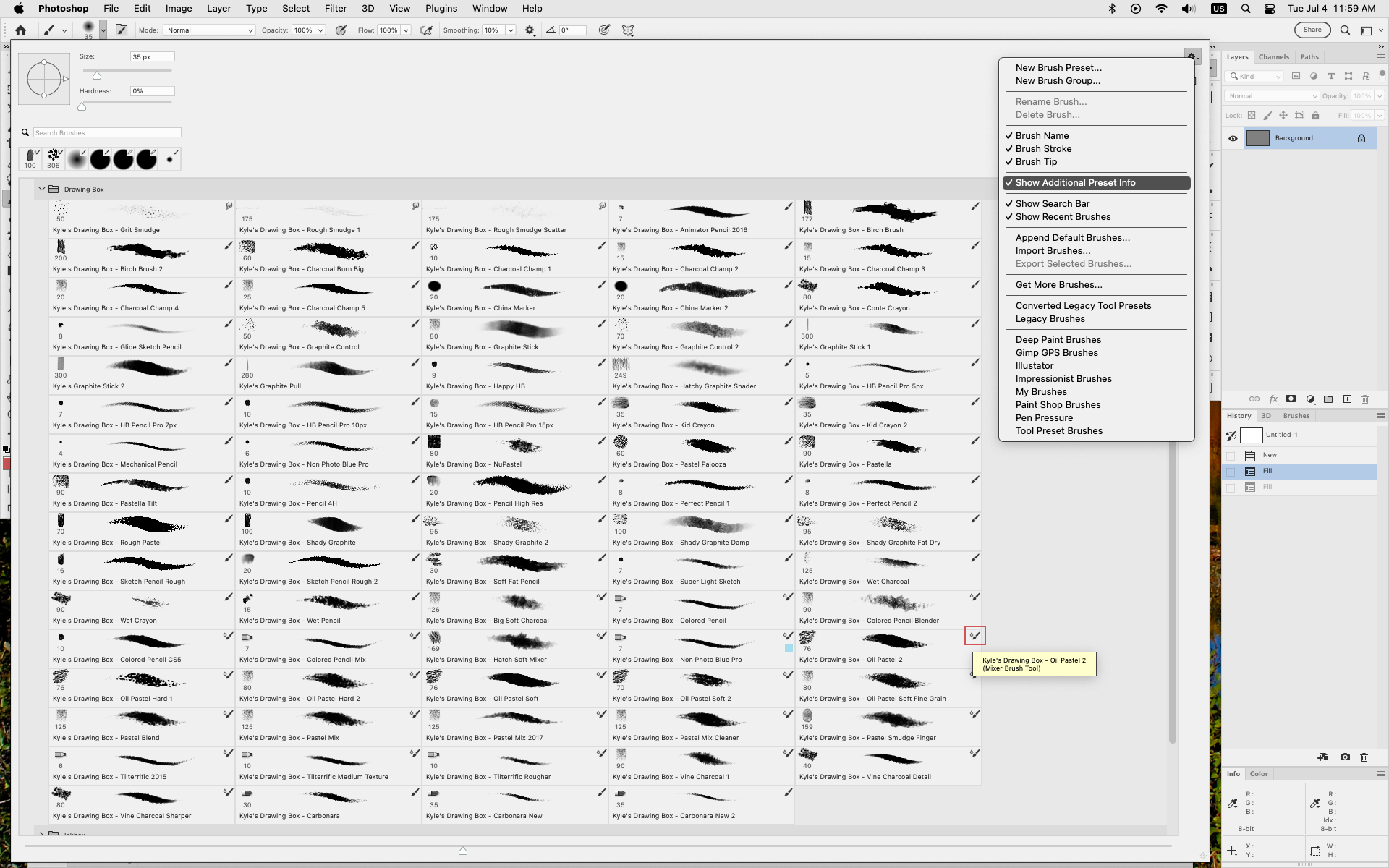Toggle Show Recent Brushes option

tap(1063, 216)
